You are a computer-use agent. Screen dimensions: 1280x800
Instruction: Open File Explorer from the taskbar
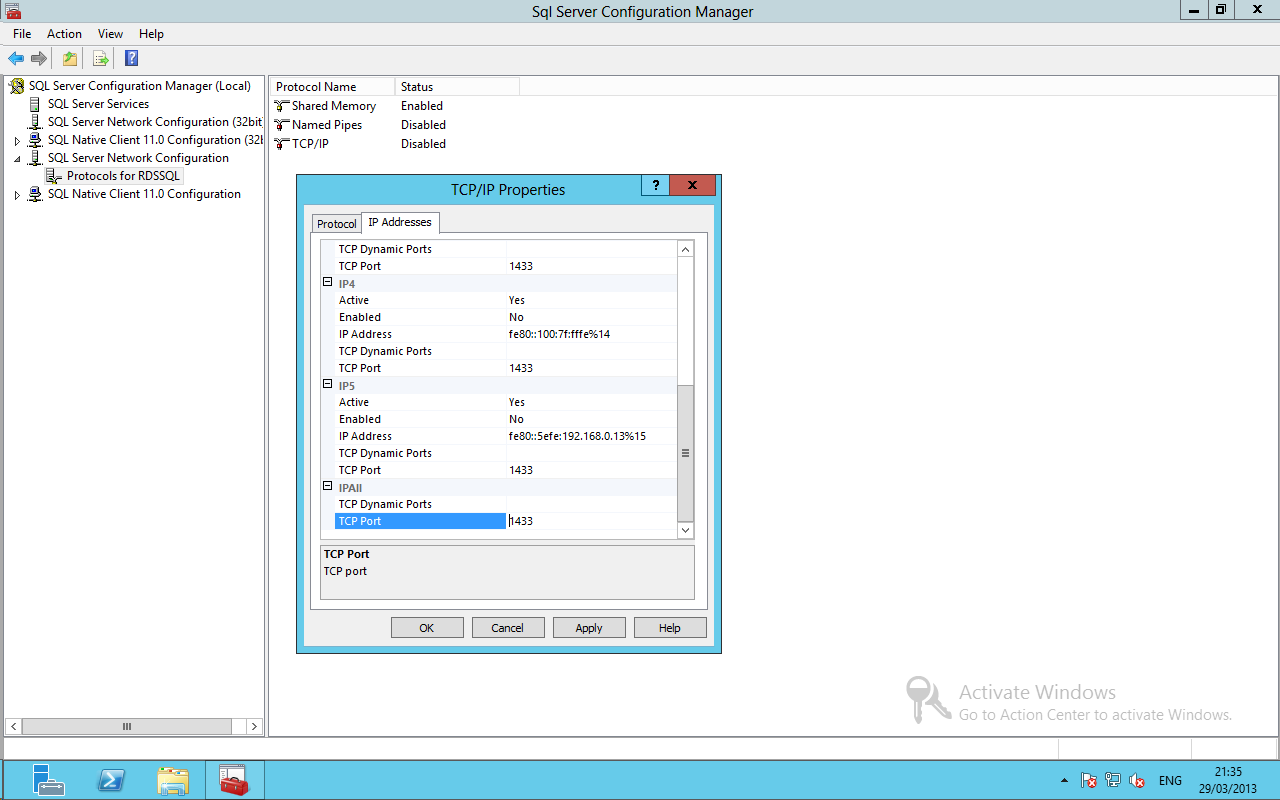coord(173,780)
